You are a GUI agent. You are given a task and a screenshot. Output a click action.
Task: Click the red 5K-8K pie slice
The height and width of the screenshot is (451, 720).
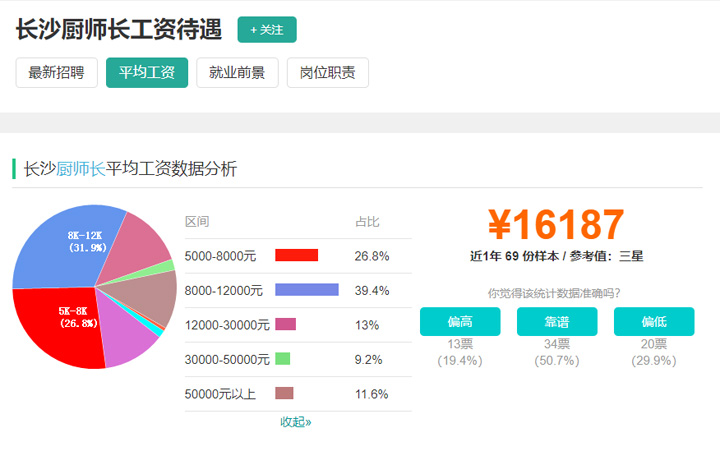tap(70, 325)
